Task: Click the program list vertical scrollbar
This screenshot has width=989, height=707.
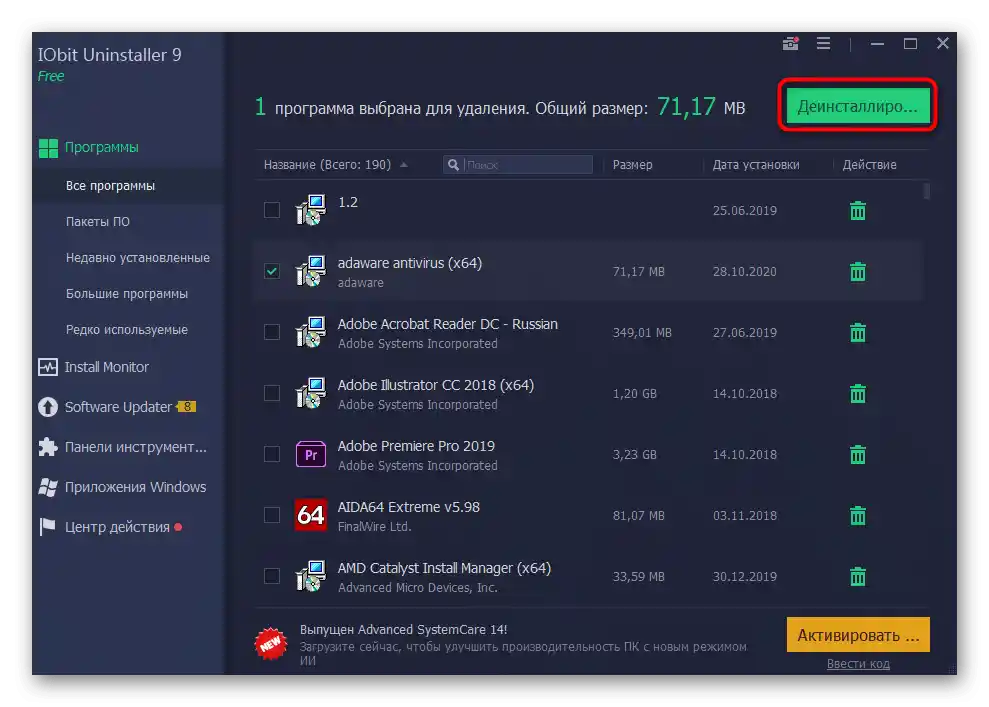Action: (926, 191)
